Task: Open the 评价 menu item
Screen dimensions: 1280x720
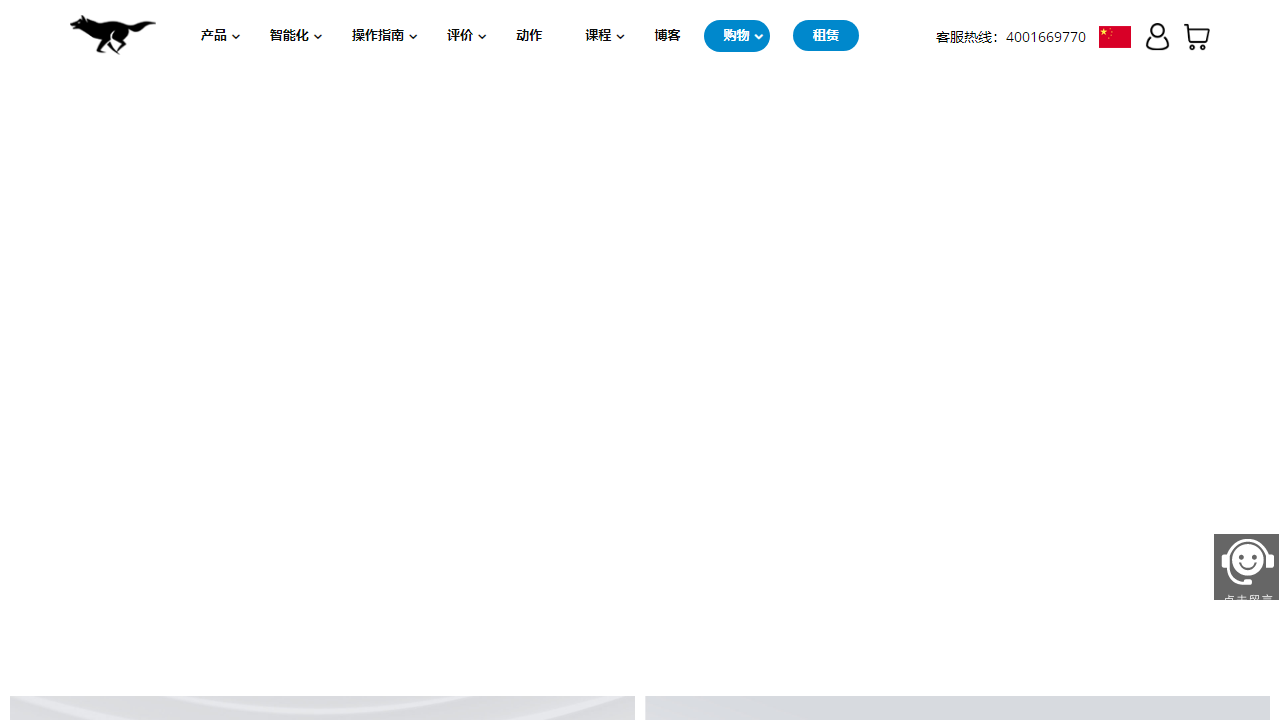Action: [460, 36]
